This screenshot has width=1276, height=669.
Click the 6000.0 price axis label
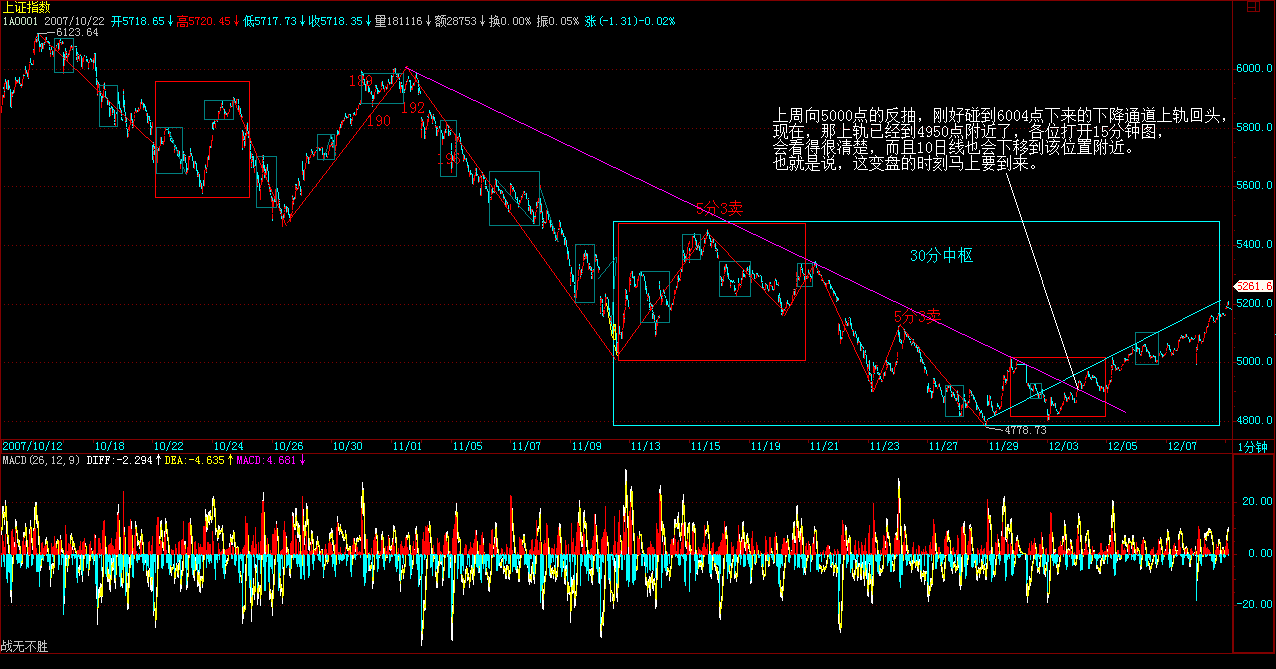pyautogui.click(x=1255, y=69)
